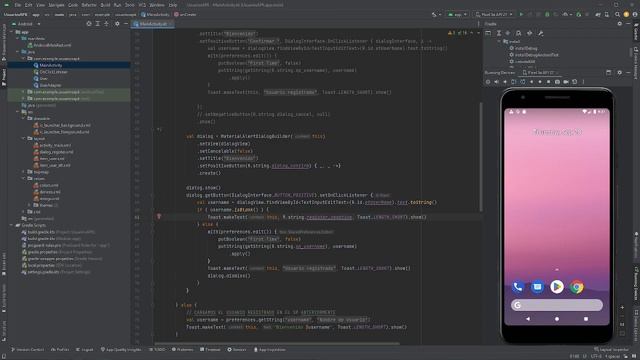
Task: Click the back arrow icon beside run configuration
Action: pos(434,14)
